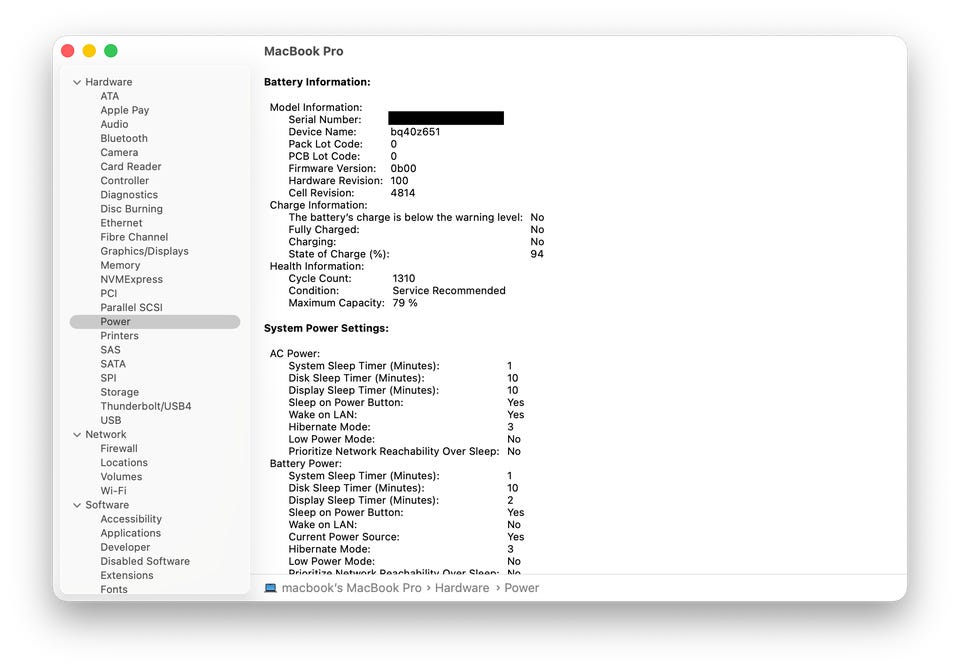The width and height of the screenshot is (960, 671).
Task: Select PCI in the sidebar
Action: (109, 293)
